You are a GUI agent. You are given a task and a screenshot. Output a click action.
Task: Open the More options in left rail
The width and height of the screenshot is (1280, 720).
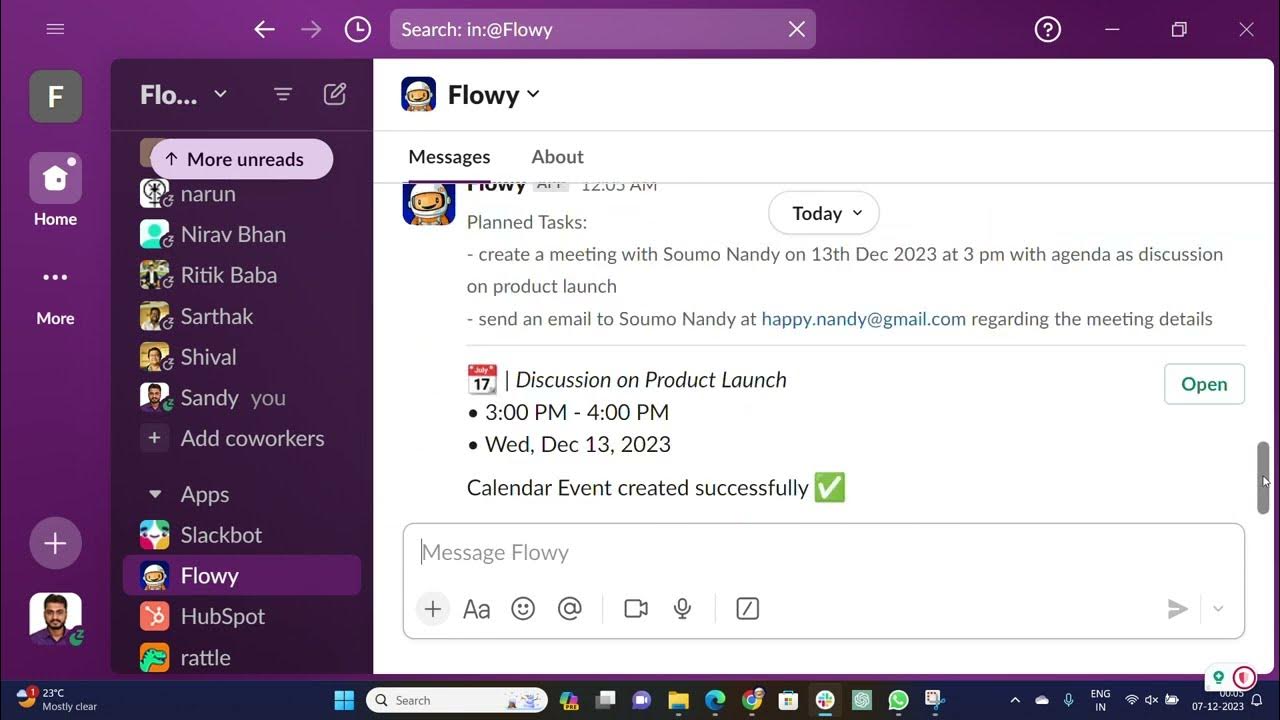[x=55, y=295]
